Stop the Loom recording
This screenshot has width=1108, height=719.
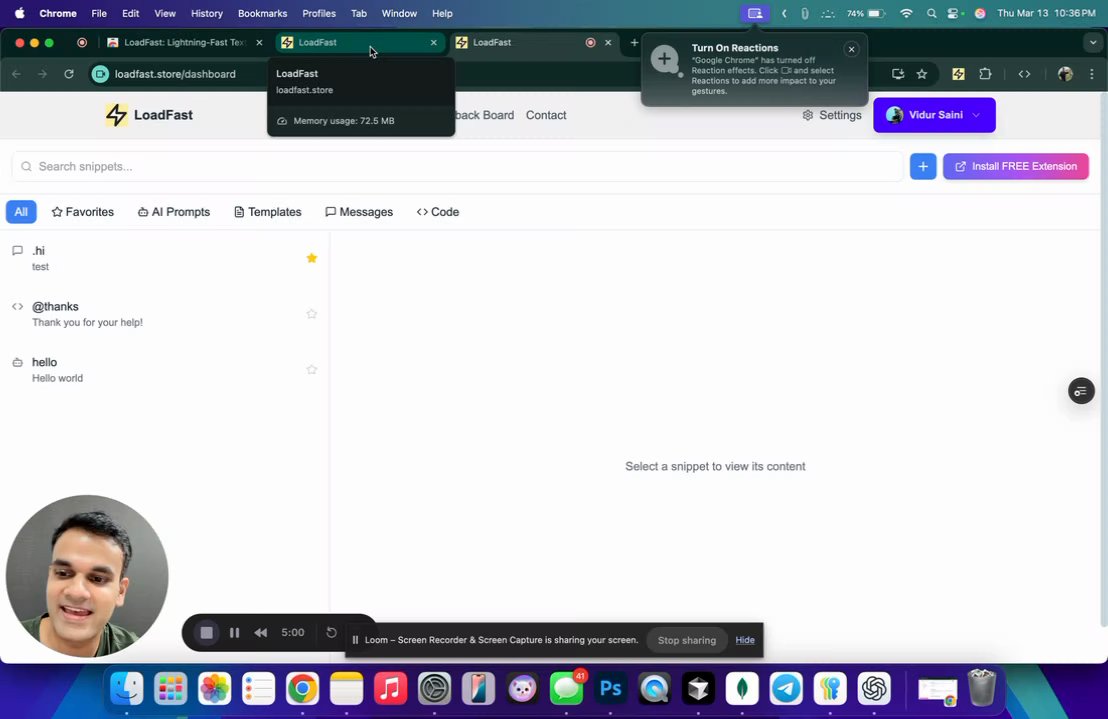[206, 633]
